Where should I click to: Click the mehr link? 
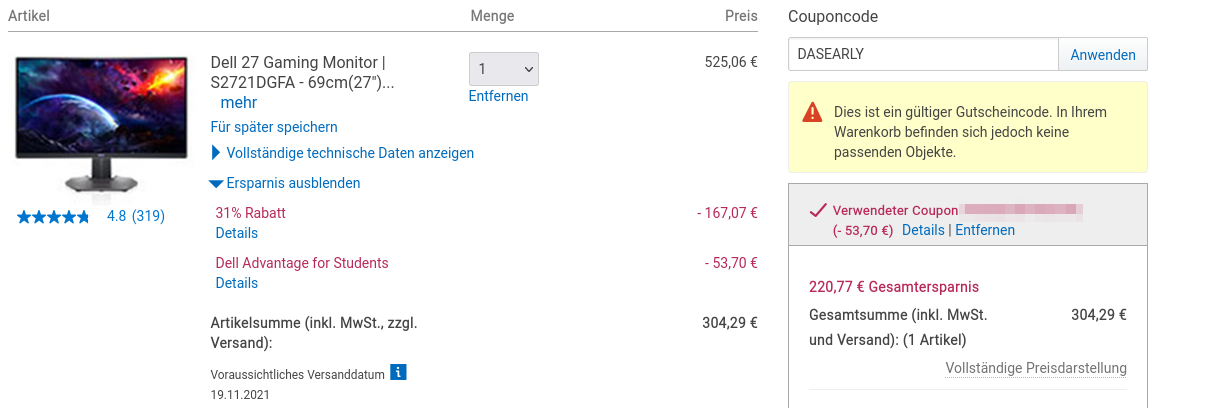pyautogui.click(x=239, y=102)
